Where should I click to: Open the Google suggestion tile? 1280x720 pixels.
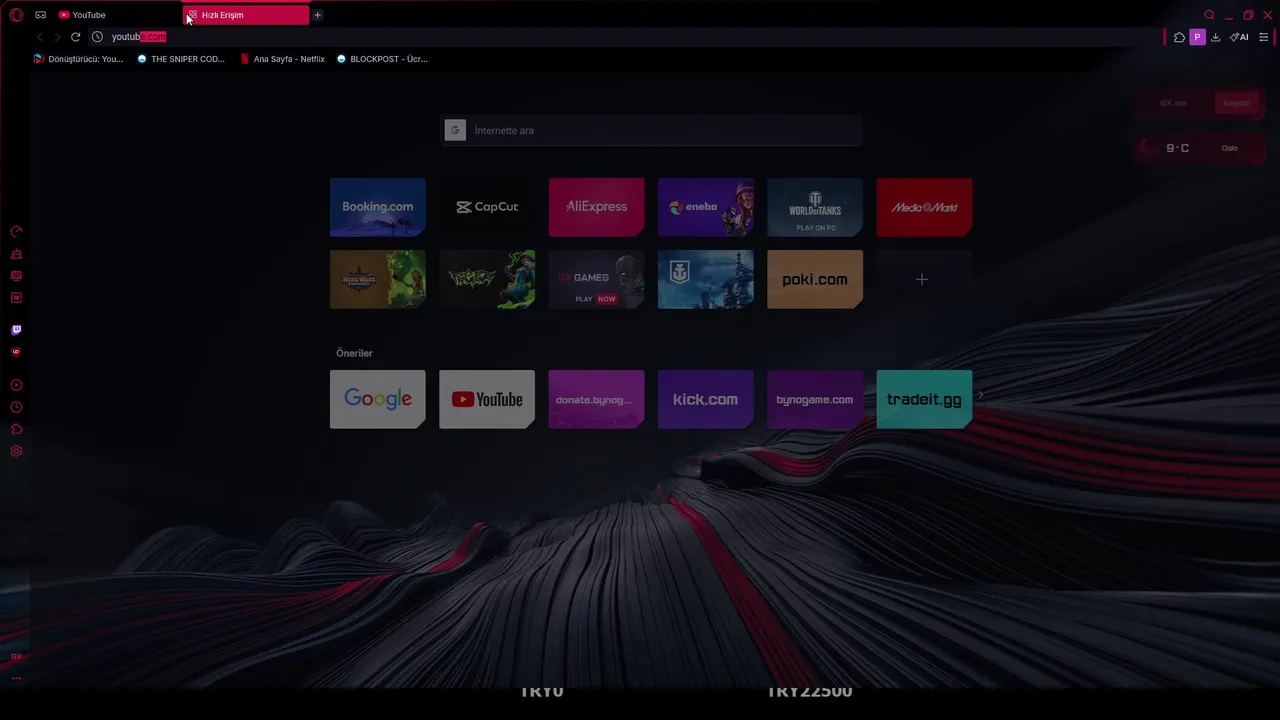(378, 399)
